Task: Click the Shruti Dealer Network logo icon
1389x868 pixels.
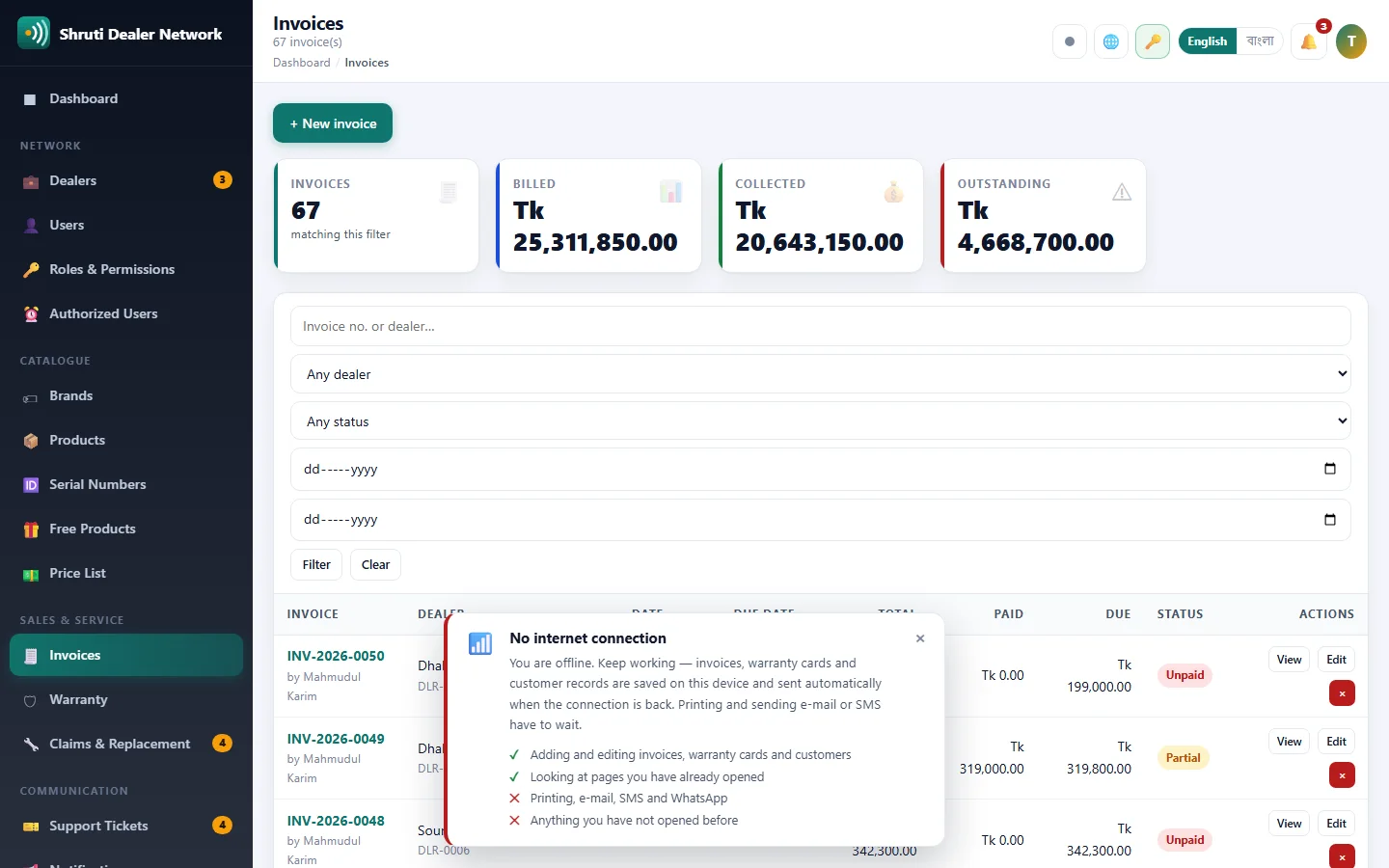Action: tap(34, 33)
